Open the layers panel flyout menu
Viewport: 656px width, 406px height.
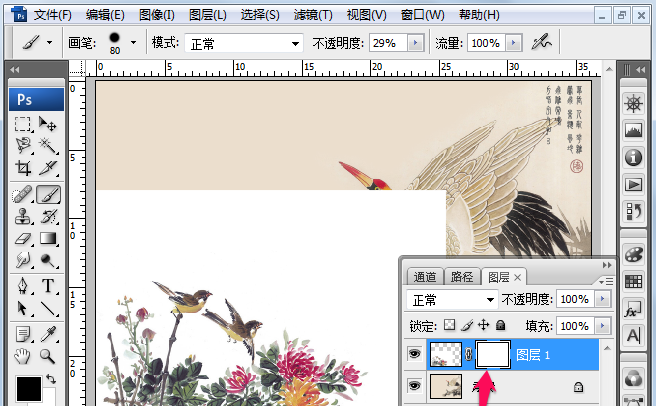(x=606, y=281)
